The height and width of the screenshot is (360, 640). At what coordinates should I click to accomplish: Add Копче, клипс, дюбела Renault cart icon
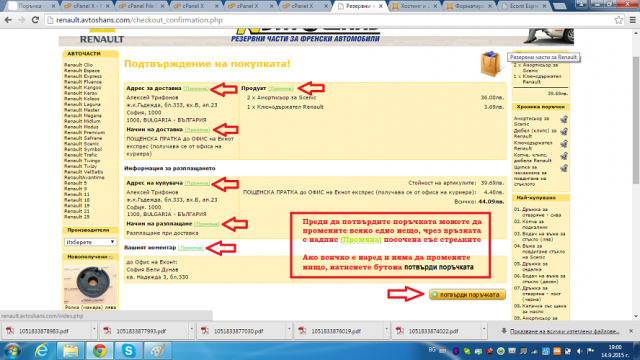click(564, 156)
